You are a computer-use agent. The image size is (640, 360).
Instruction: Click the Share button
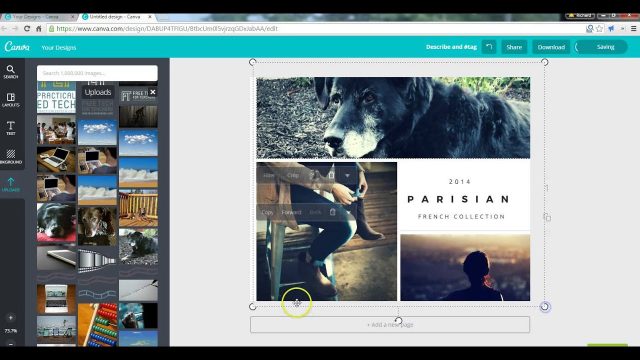514,47
